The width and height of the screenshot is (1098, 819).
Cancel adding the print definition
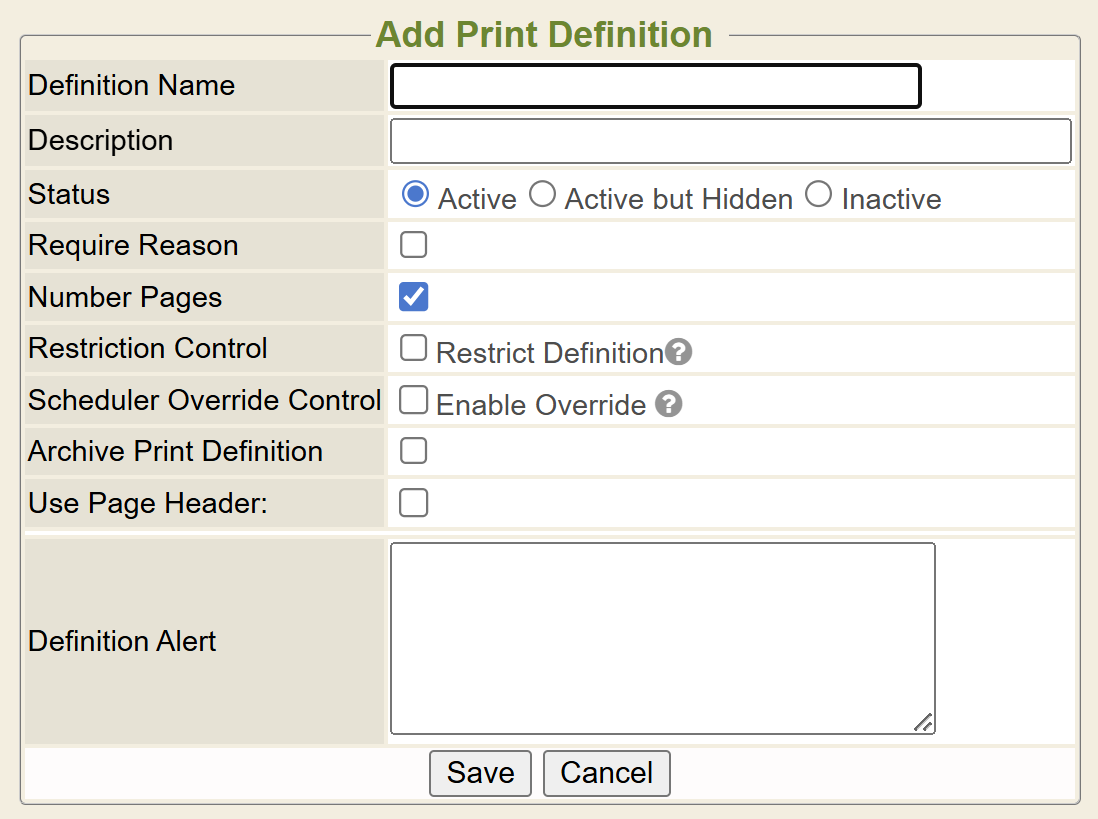click(606, 773)
